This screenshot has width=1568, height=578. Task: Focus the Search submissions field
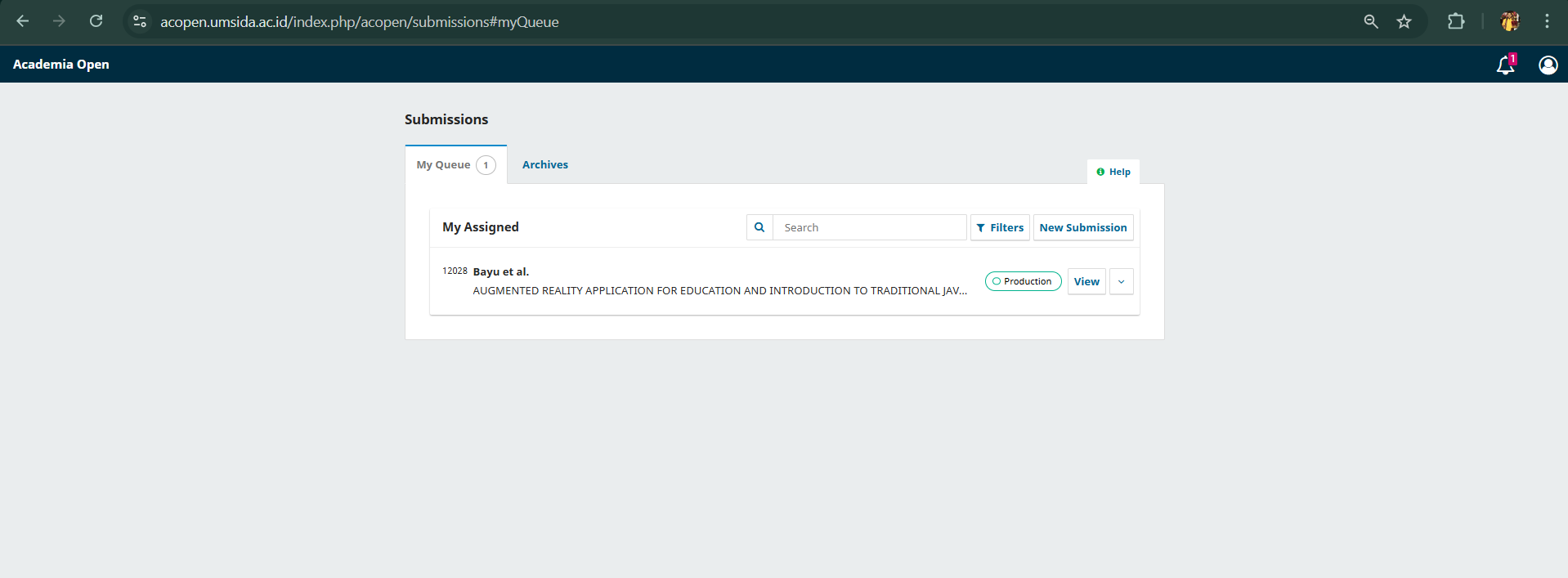pos(869,227)
